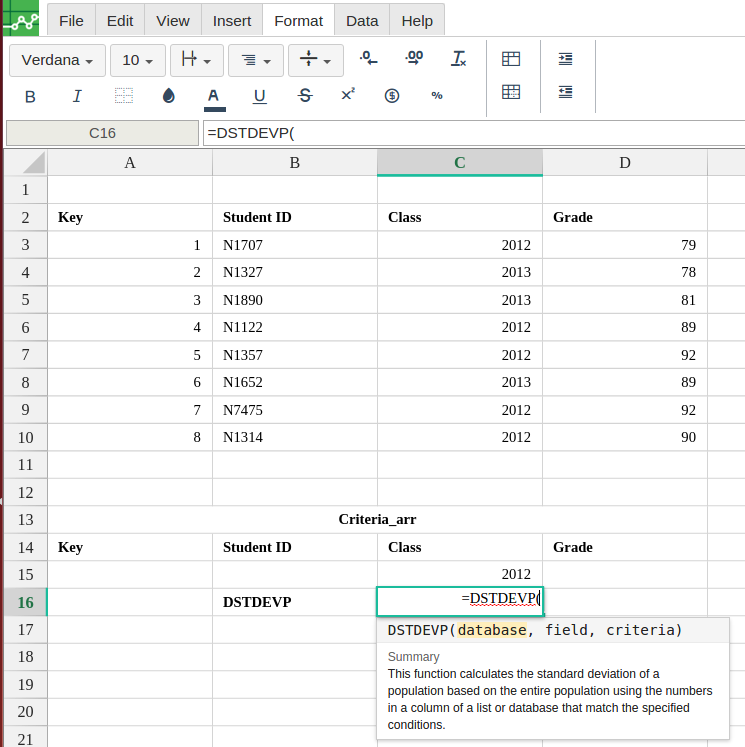Open the Verdana font dropdown

tap(57, 60)
